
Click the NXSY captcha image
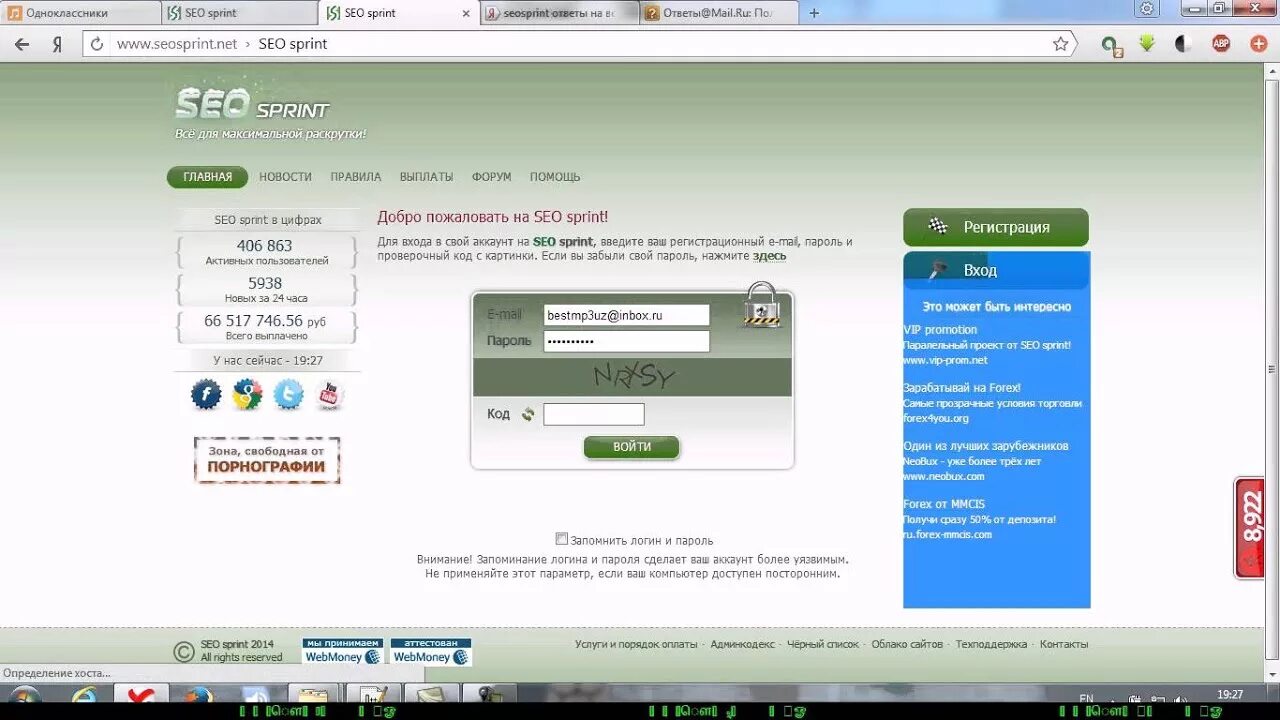[632, 377]
